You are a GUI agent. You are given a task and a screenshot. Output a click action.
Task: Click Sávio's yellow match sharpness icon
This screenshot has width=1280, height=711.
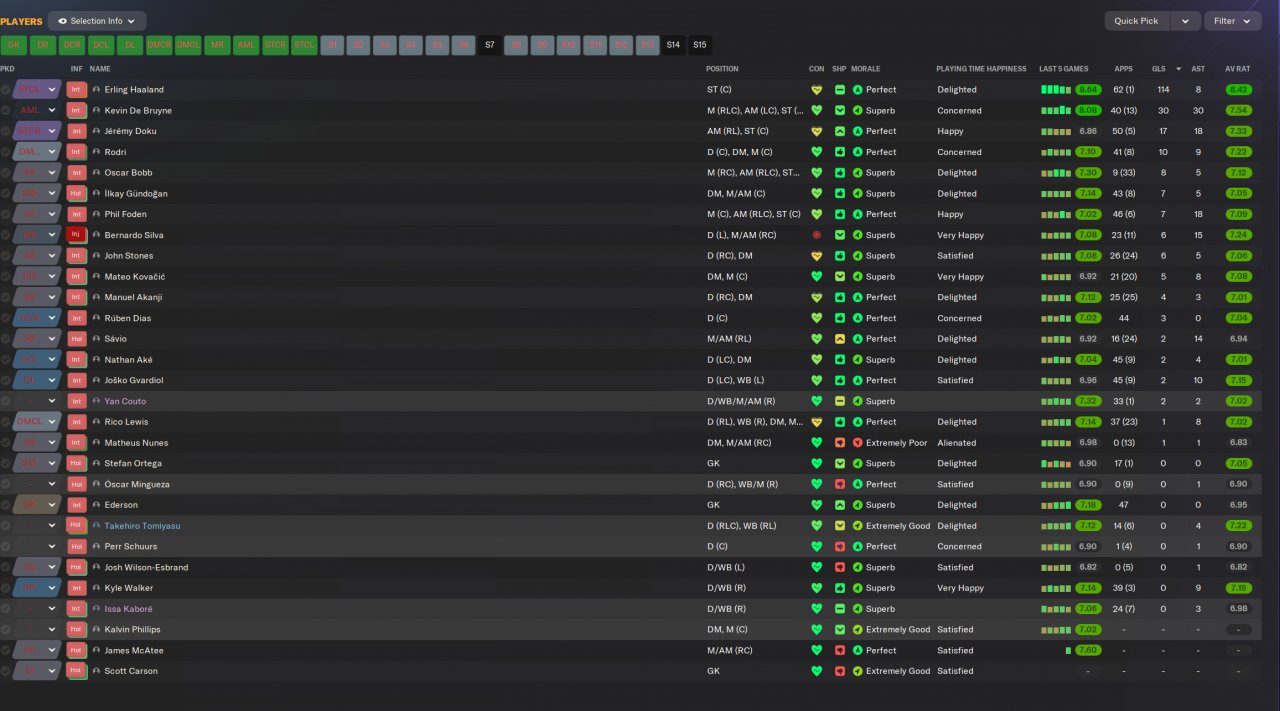[840, 339]
